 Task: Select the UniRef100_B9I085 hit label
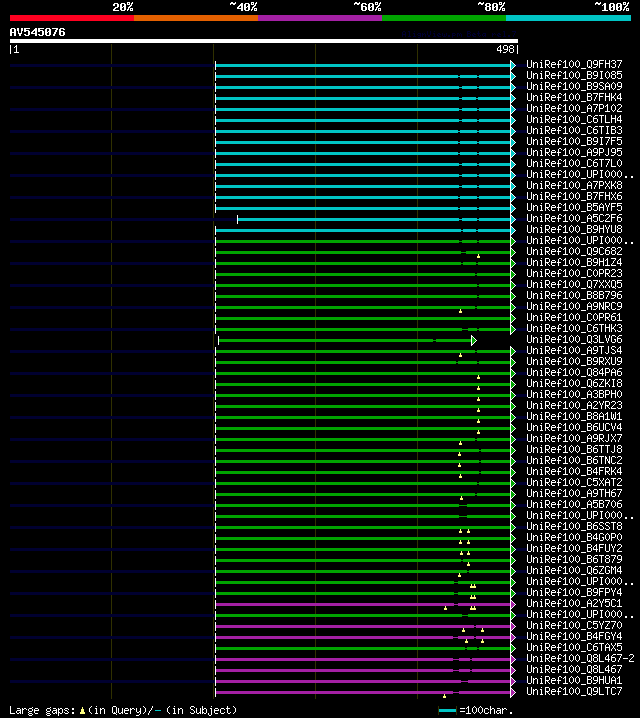pyautogui.click(x=574, y=75)
